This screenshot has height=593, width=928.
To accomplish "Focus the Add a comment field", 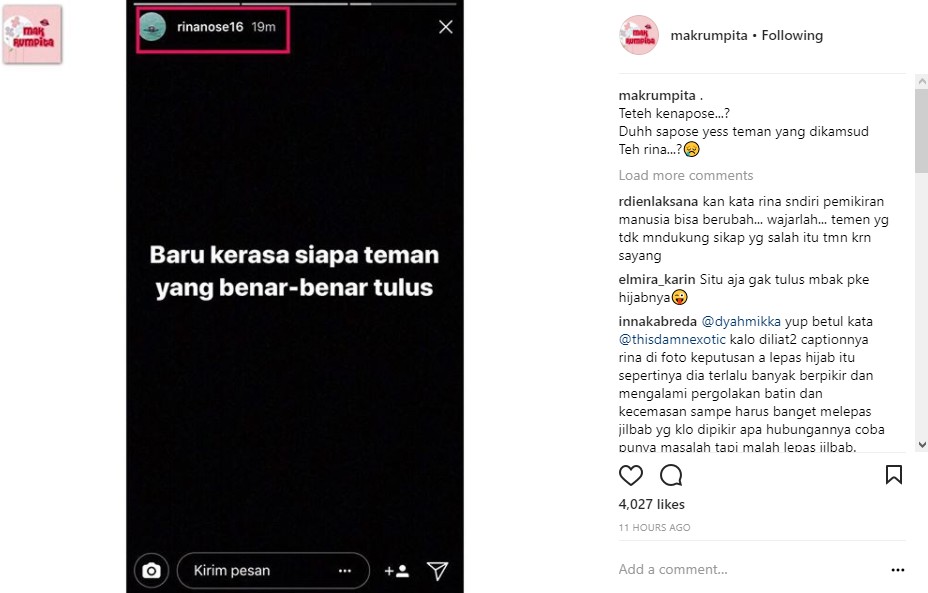I will pos(749,569).
